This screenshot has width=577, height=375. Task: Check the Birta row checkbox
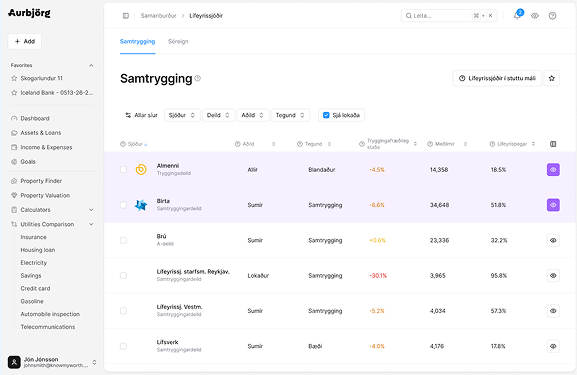pyautogui.click(x=123, y=205)
